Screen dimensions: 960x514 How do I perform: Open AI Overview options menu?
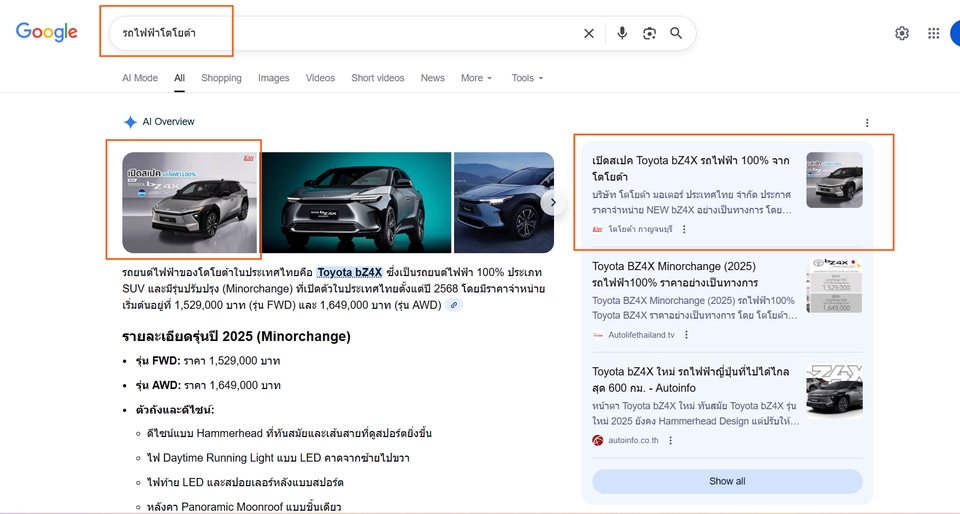[867, 123]
